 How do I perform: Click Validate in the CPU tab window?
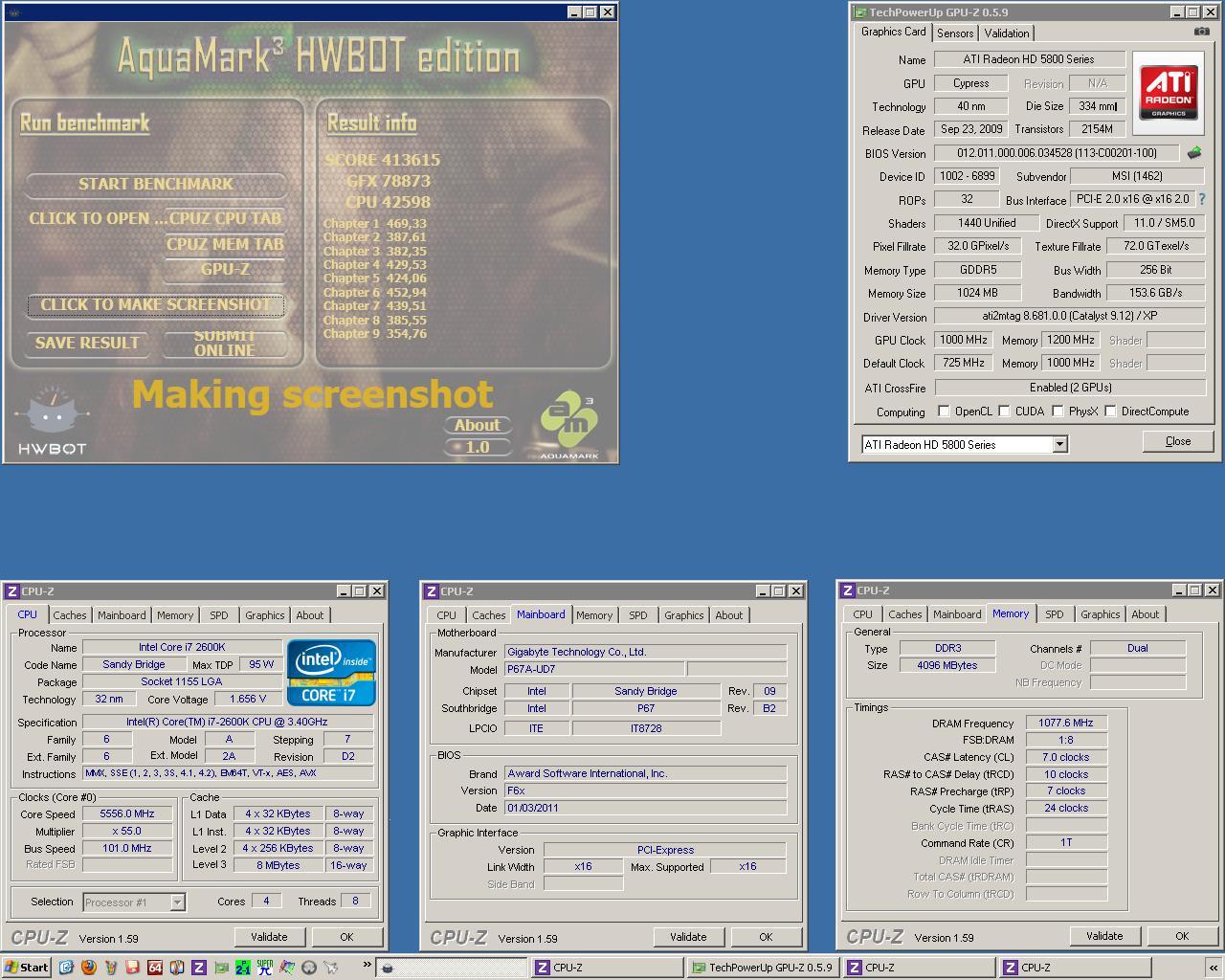(269, 937)
